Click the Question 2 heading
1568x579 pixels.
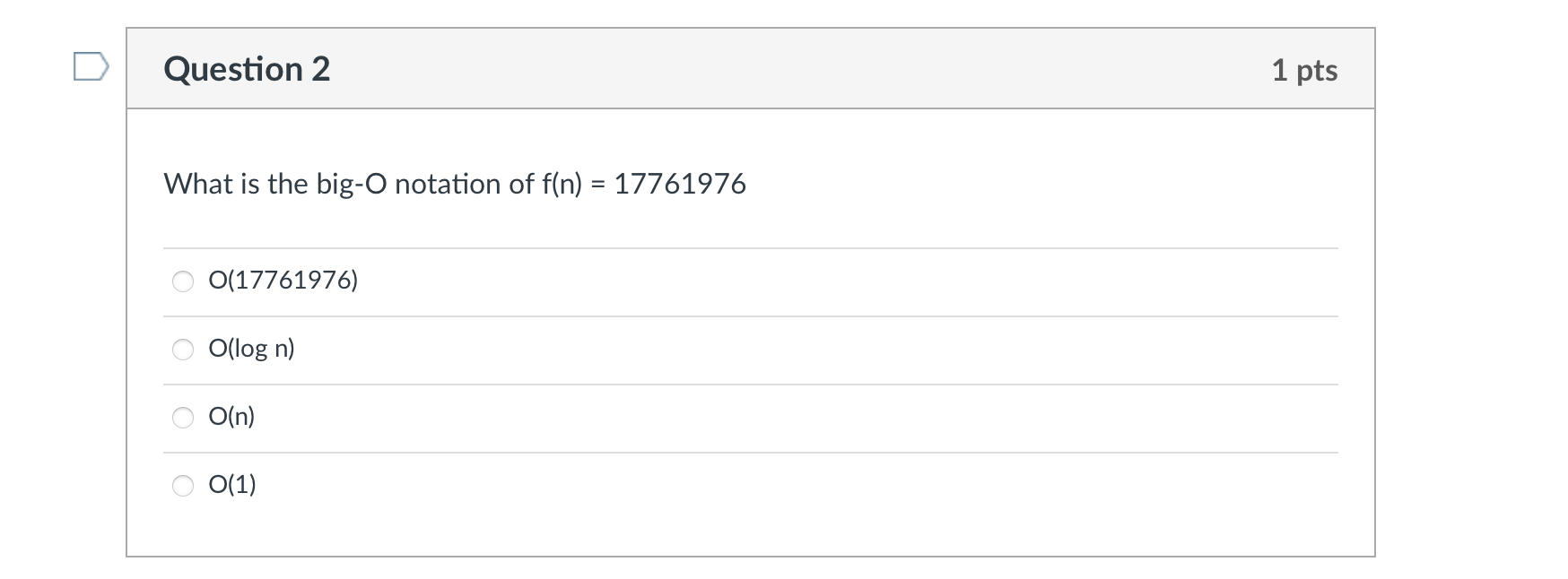pyautogui.click(x=247, y=69)
